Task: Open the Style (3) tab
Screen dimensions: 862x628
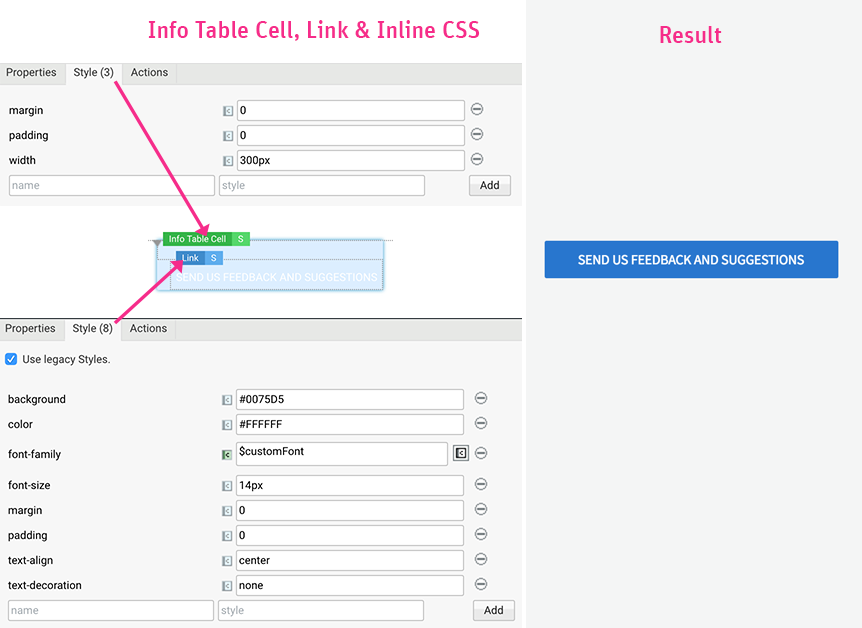Action: point(93,73)
